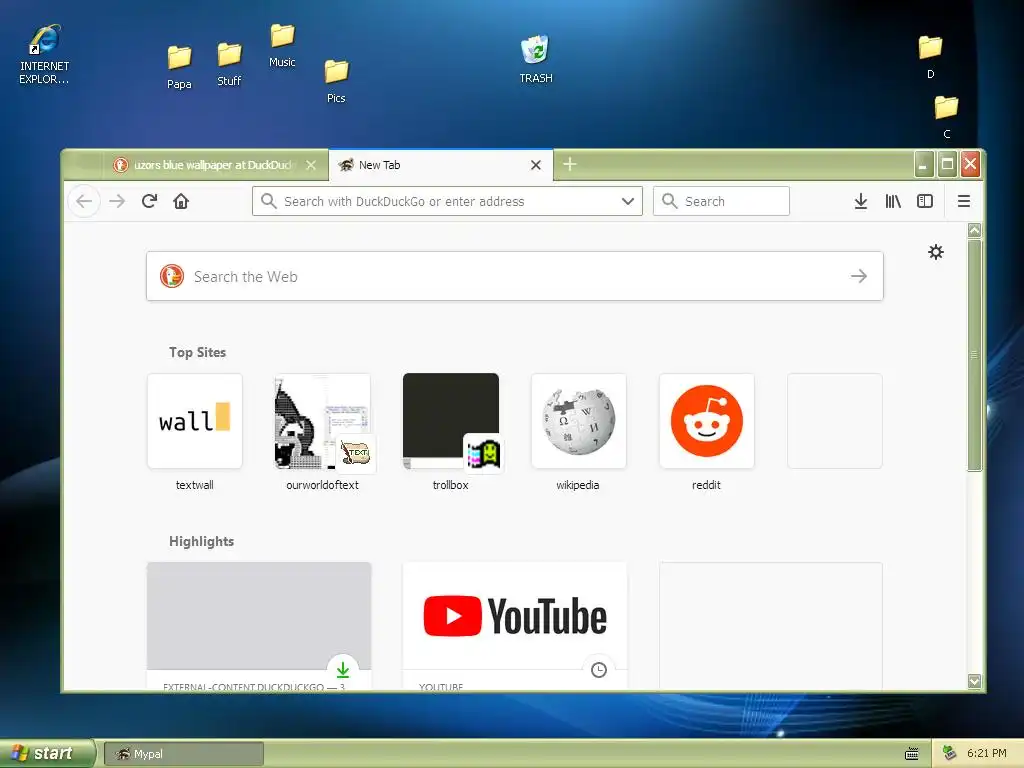Click the network tray icon near clock
Viewport: 1024px width, 768px height.
coord(950,753)
